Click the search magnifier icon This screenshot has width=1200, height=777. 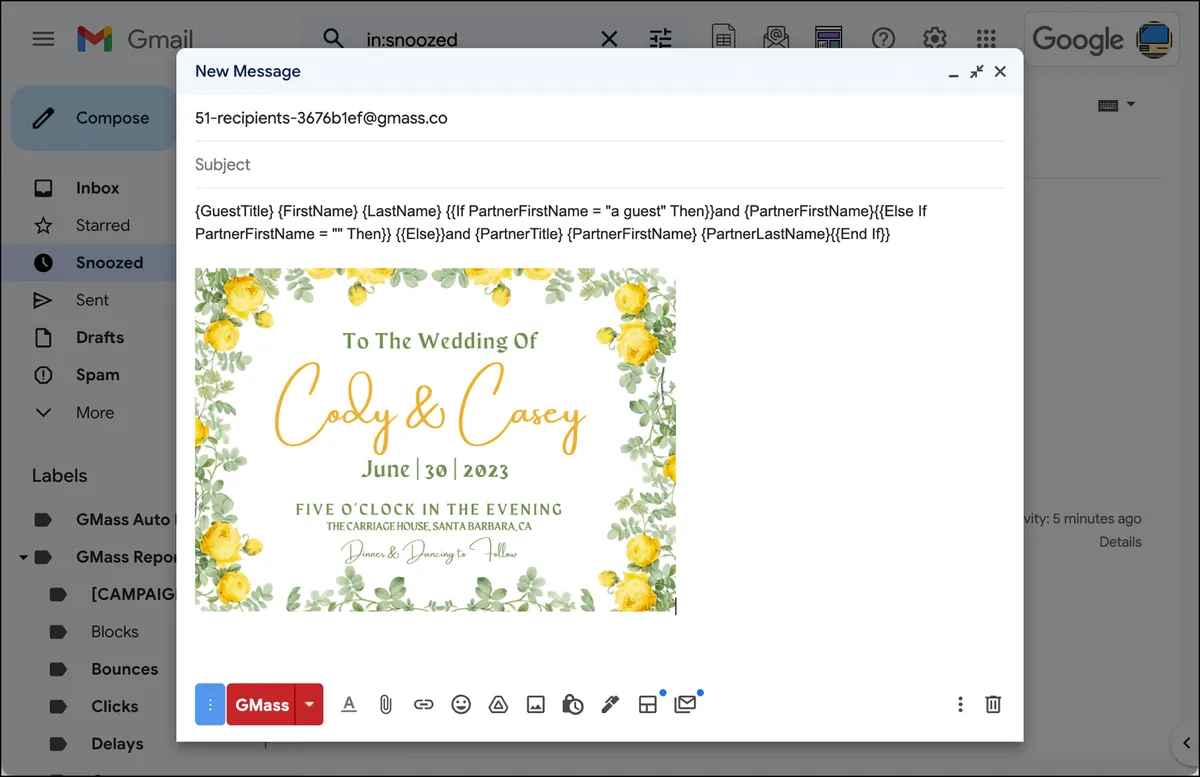coord(333,39)
